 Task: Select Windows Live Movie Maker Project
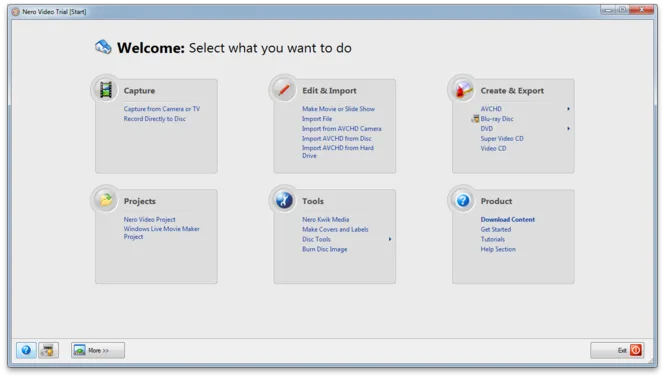tap(161, 232)
